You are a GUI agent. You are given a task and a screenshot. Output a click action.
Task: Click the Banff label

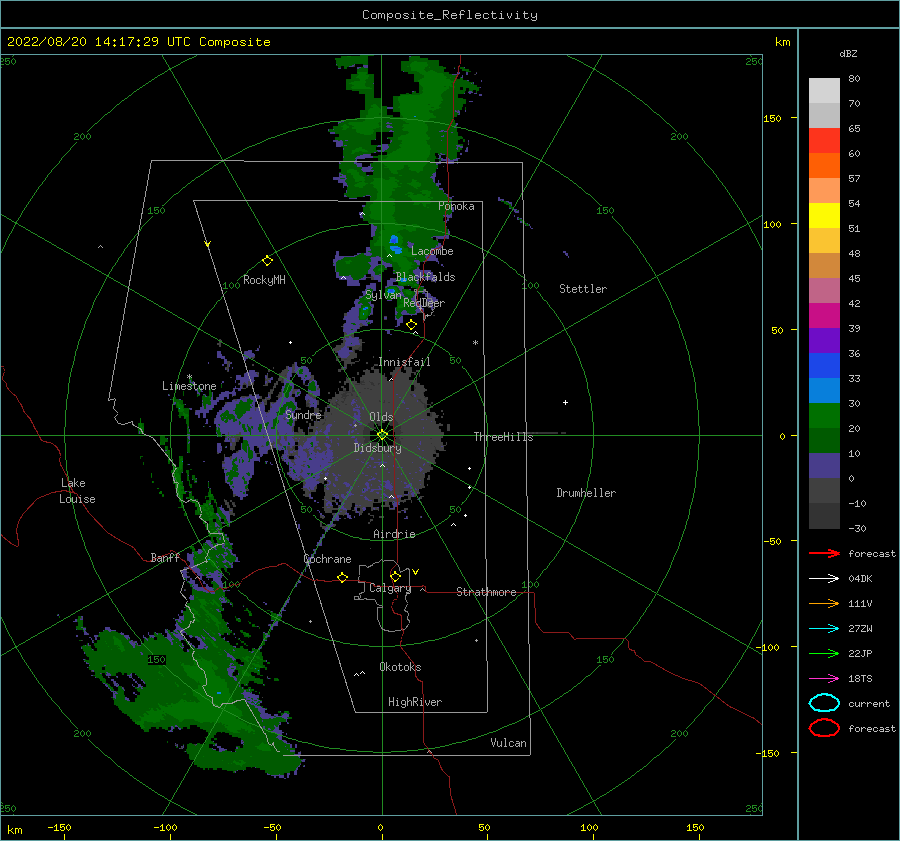165,558
